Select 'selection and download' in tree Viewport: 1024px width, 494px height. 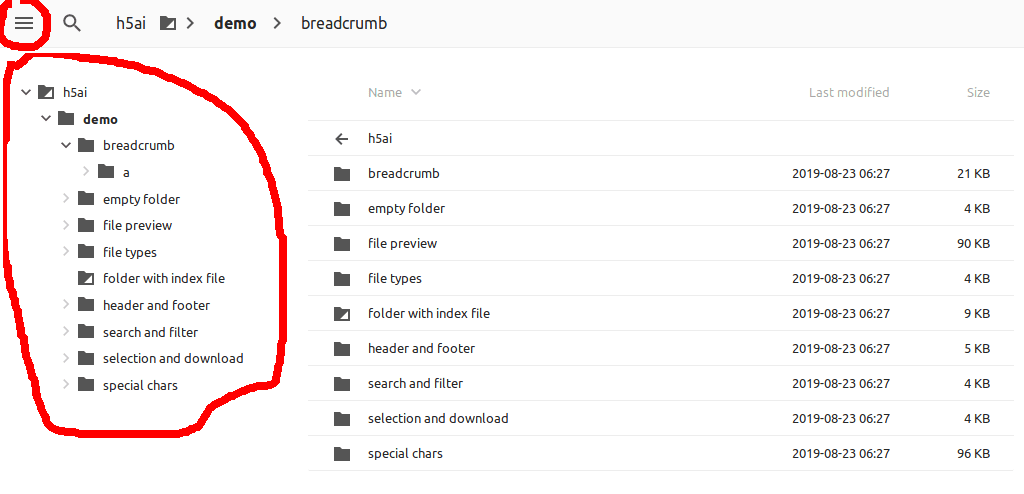(172, 358)
